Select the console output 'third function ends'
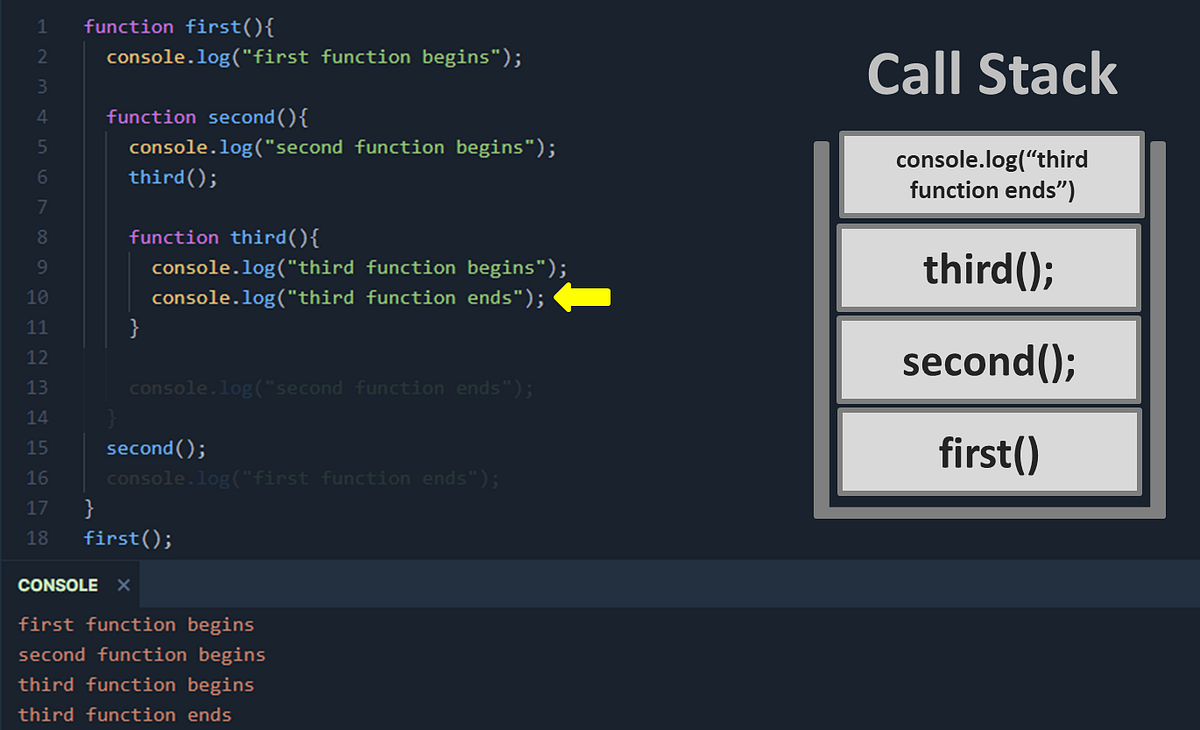This screenshot has height=730, width=1200. coord(126,714)
